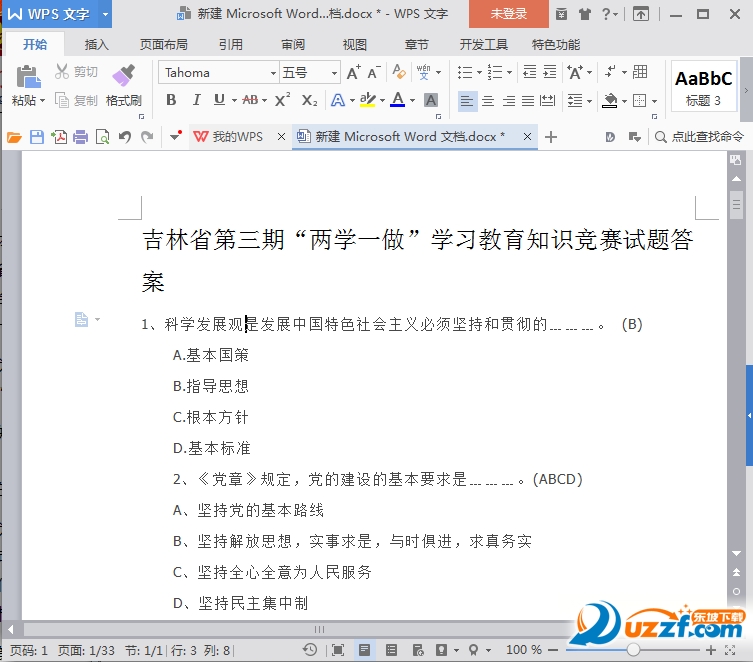Image resolution: width=753 pixels, height=662 pixels.
Task: Expand the borders dropdown arrow
Action: [x=654, y=101]
